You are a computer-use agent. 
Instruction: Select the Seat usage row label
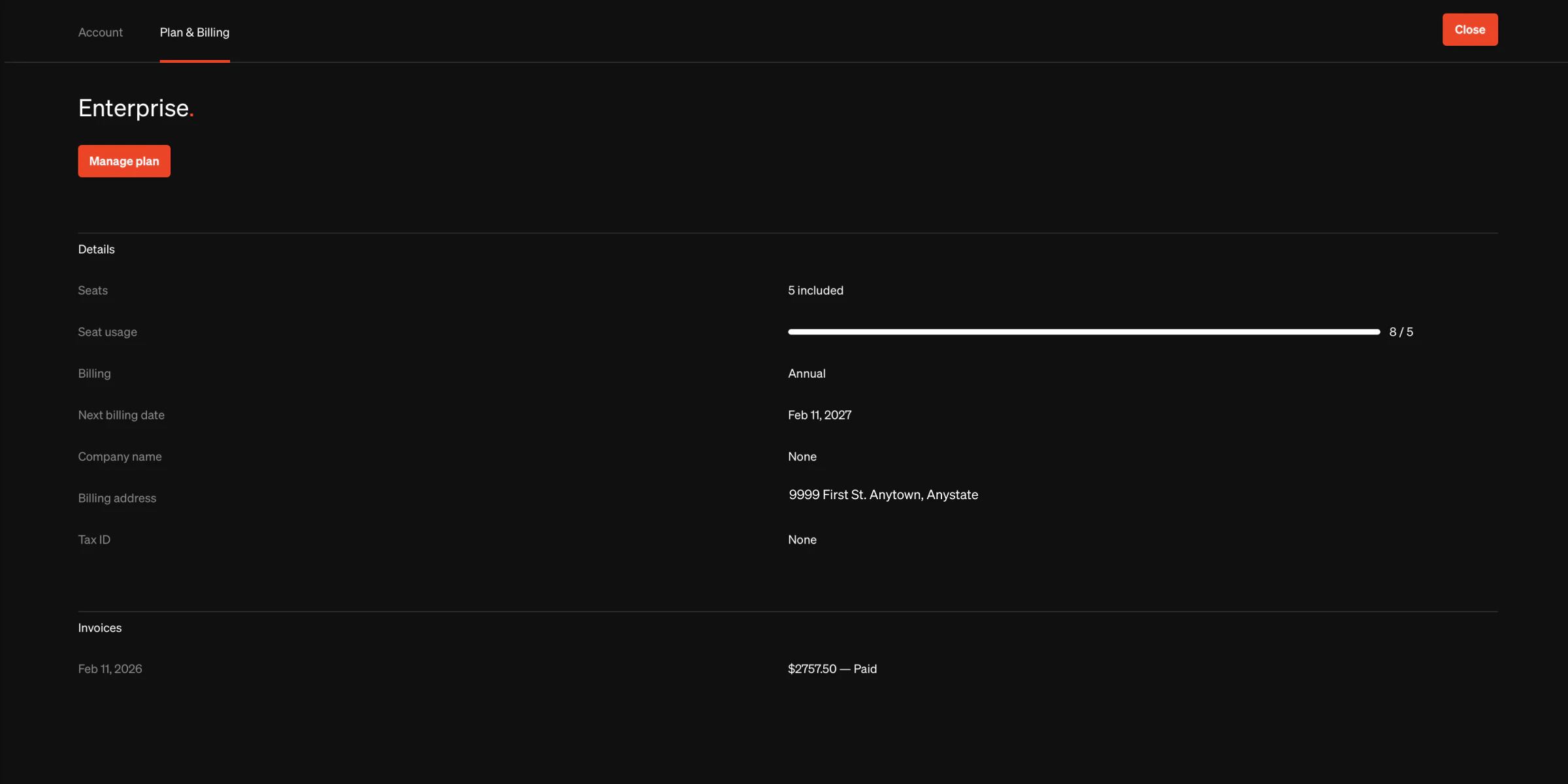(x=108, y=331)
